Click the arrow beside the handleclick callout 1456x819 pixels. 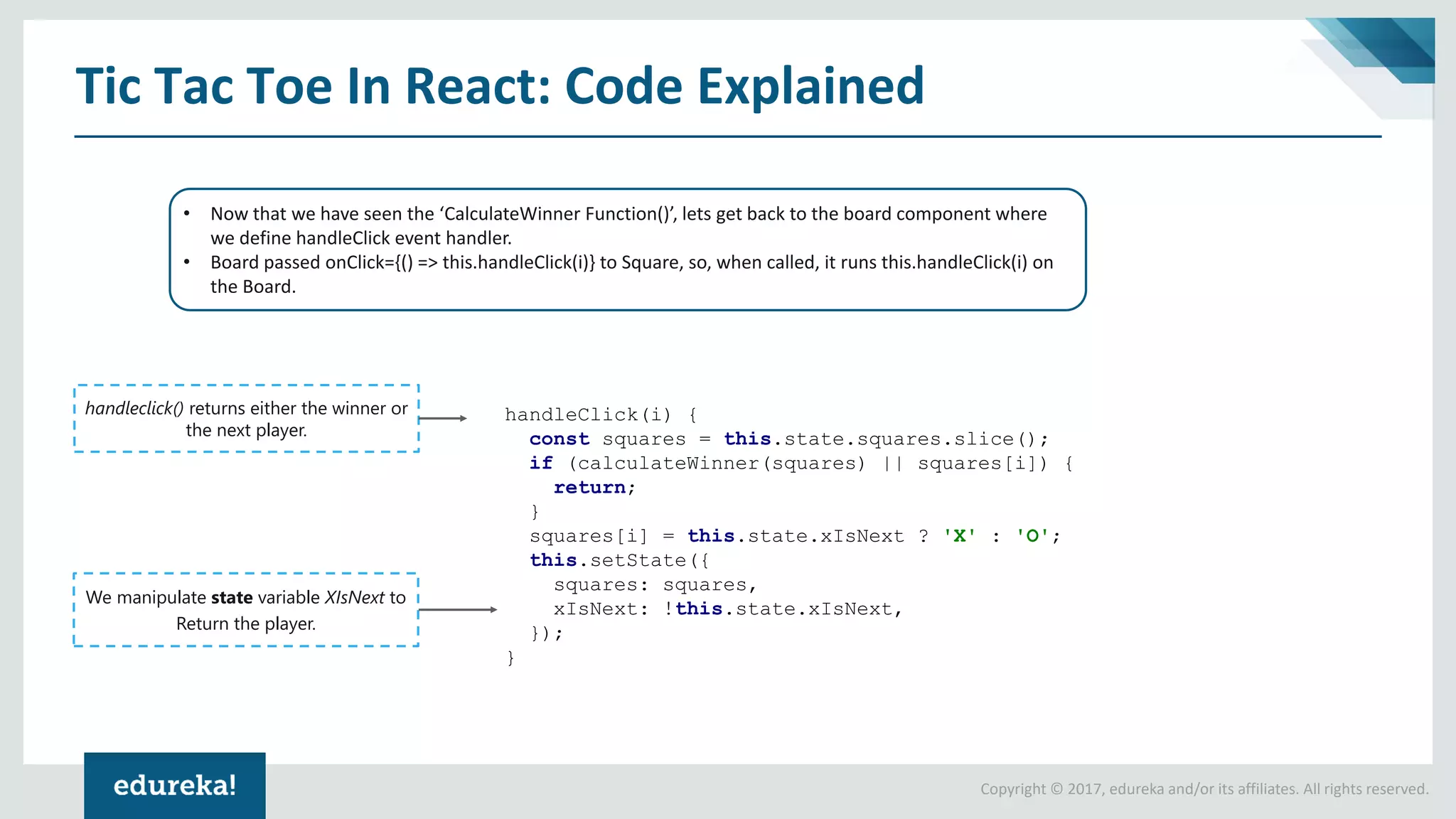tap(442, 419)
